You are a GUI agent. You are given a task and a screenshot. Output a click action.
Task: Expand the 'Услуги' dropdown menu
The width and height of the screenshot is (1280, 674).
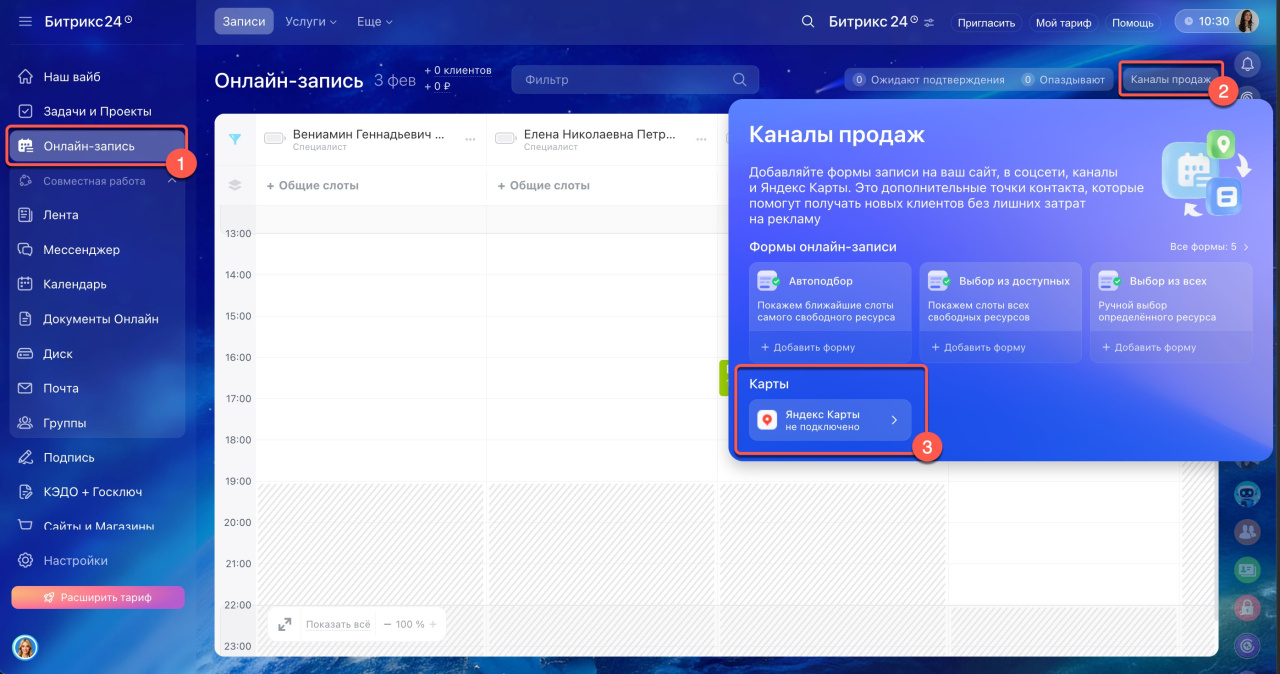coord(310,21)
